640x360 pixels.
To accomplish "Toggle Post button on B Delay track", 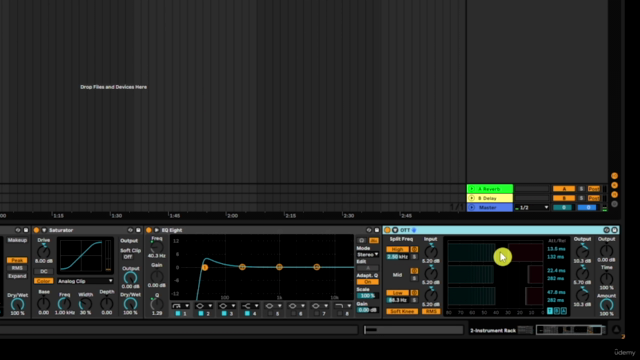I will [x=594, y=198].
